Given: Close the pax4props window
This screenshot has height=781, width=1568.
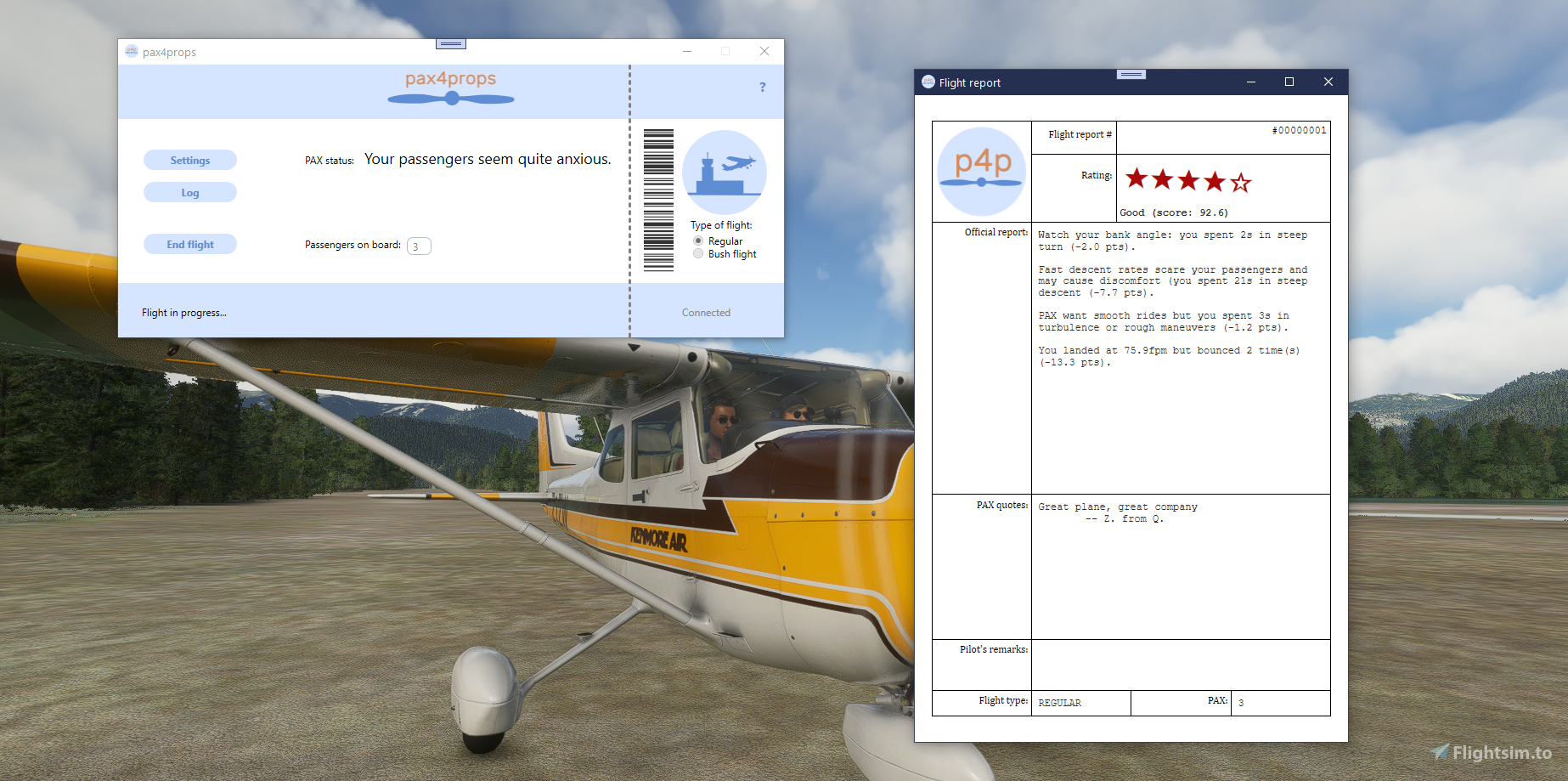Looking at the screenshot, I should (764, 52).
